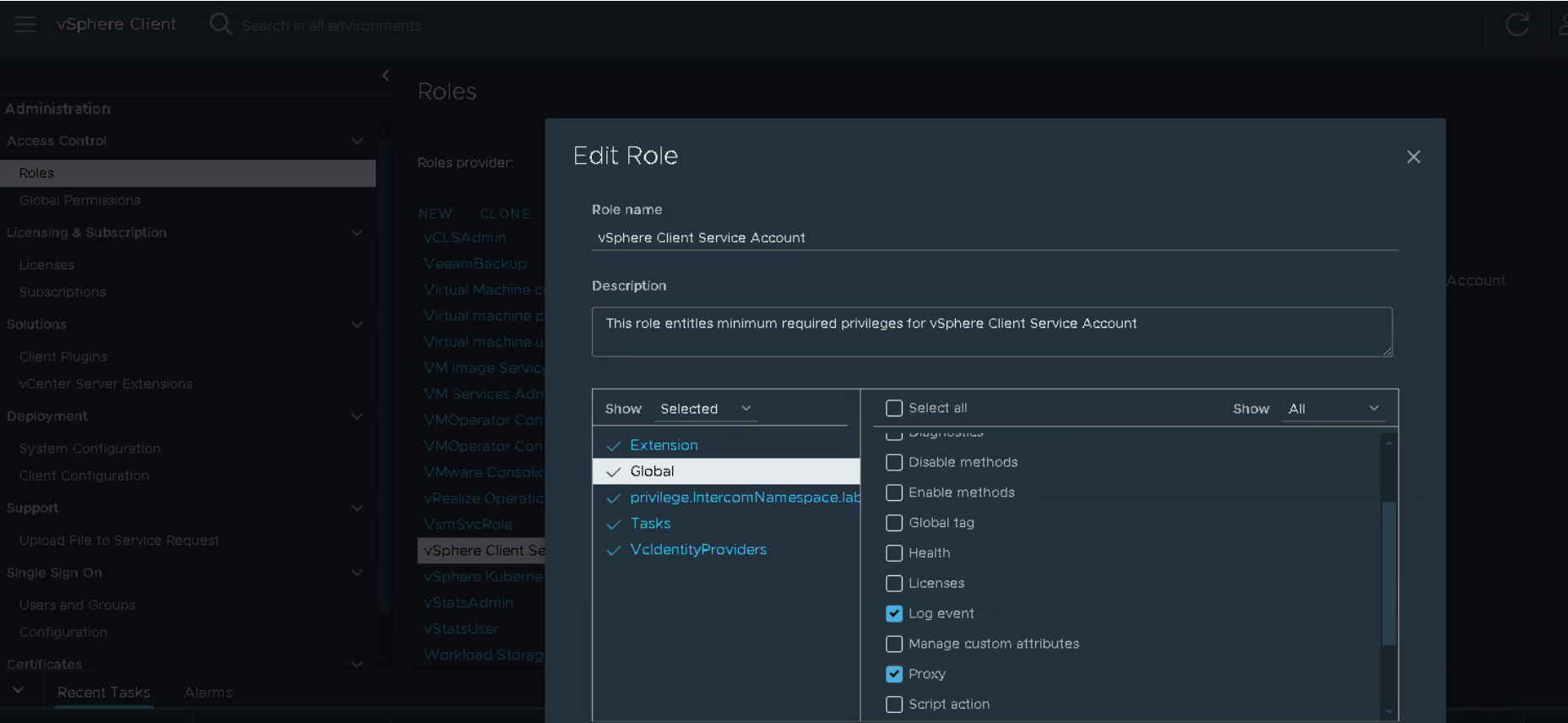This screenshot has height=723, width=1568.
Task: Collapse the left navigation panel arrow
Action: point(385,75)
